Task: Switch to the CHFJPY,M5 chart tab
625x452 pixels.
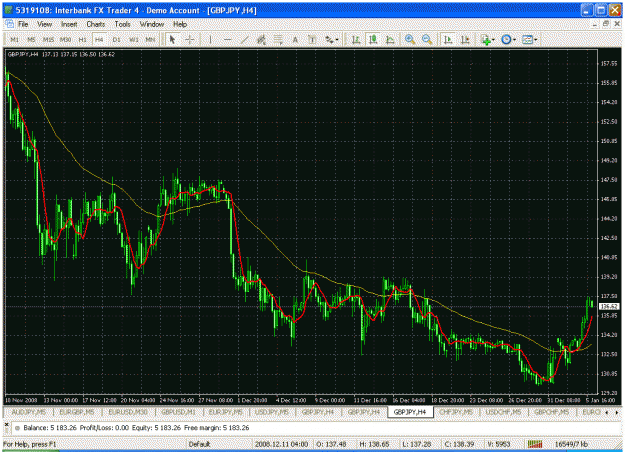Action: click(456, 412)
